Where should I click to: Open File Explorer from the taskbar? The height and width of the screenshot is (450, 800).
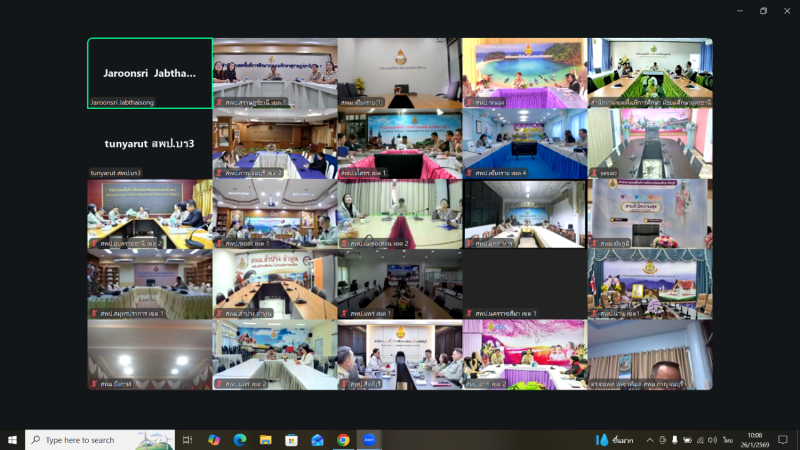point(266,440)
